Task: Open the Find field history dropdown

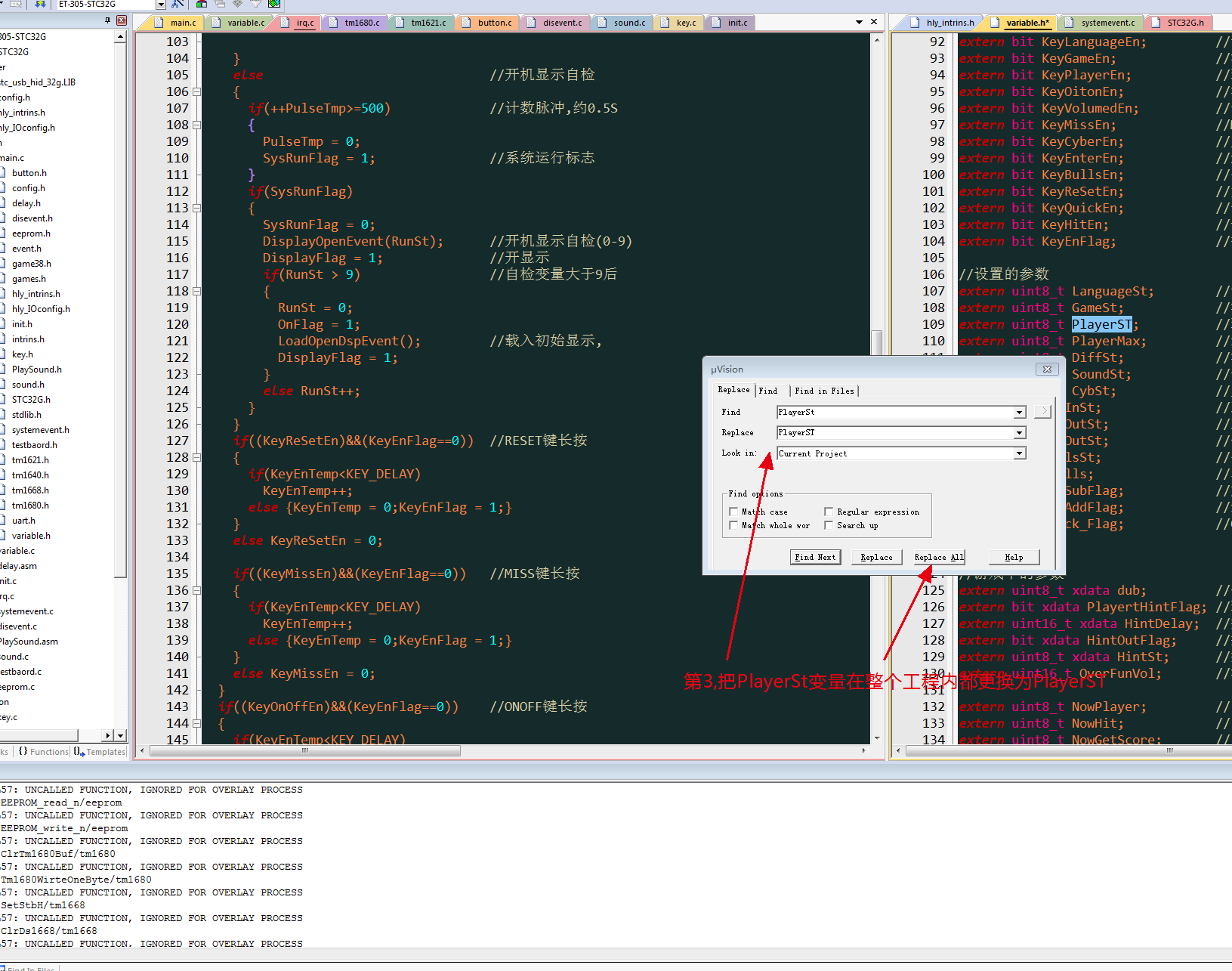Action: 1020,413
